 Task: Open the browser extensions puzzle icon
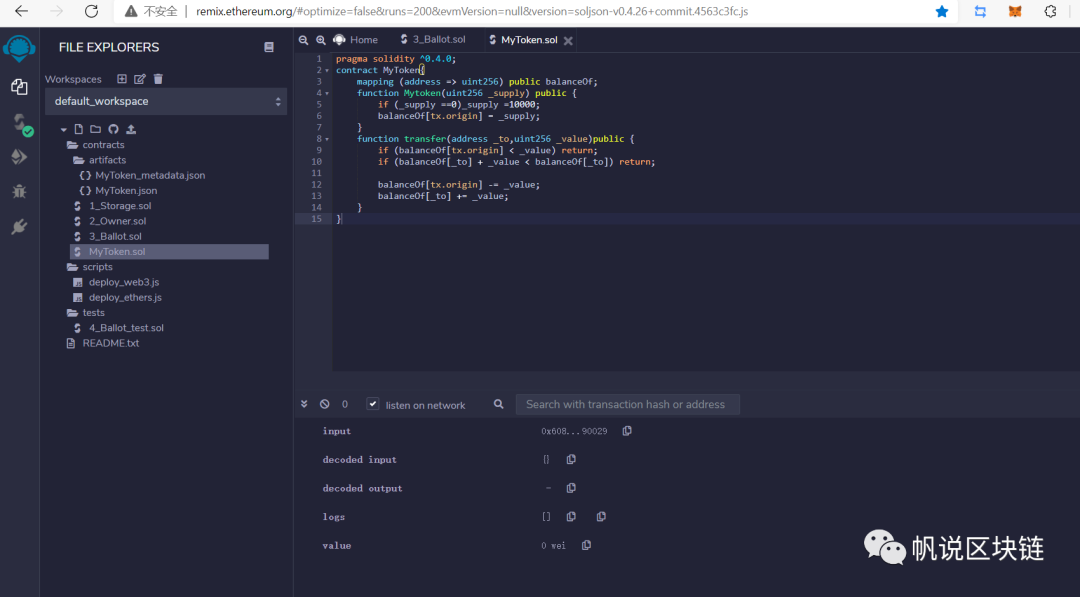1050,11
